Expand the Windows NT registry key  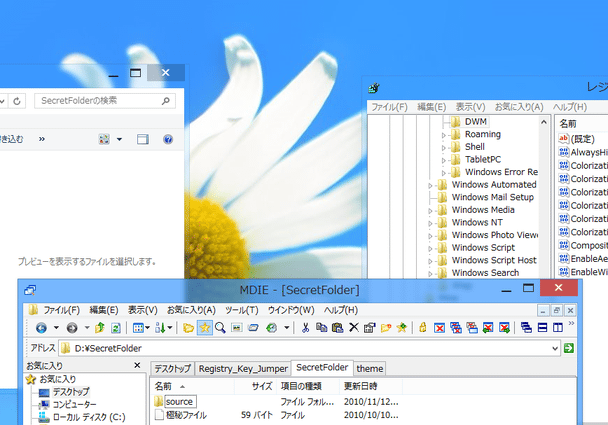430,224
